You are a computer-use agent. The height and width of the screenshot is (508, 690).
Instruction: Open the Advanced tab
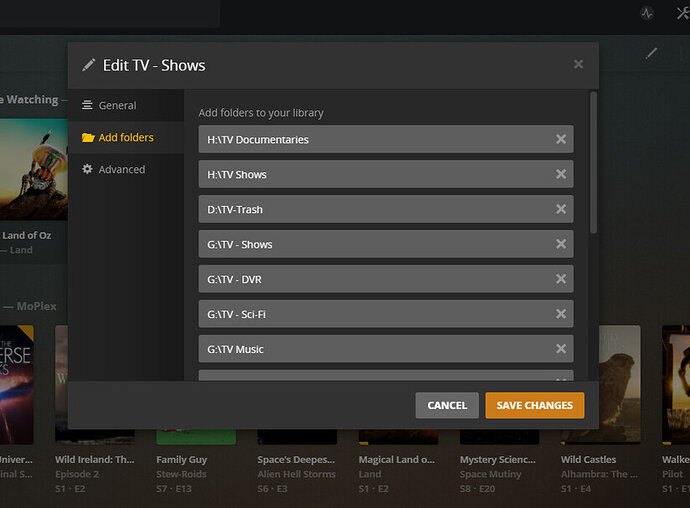(126, 169)
